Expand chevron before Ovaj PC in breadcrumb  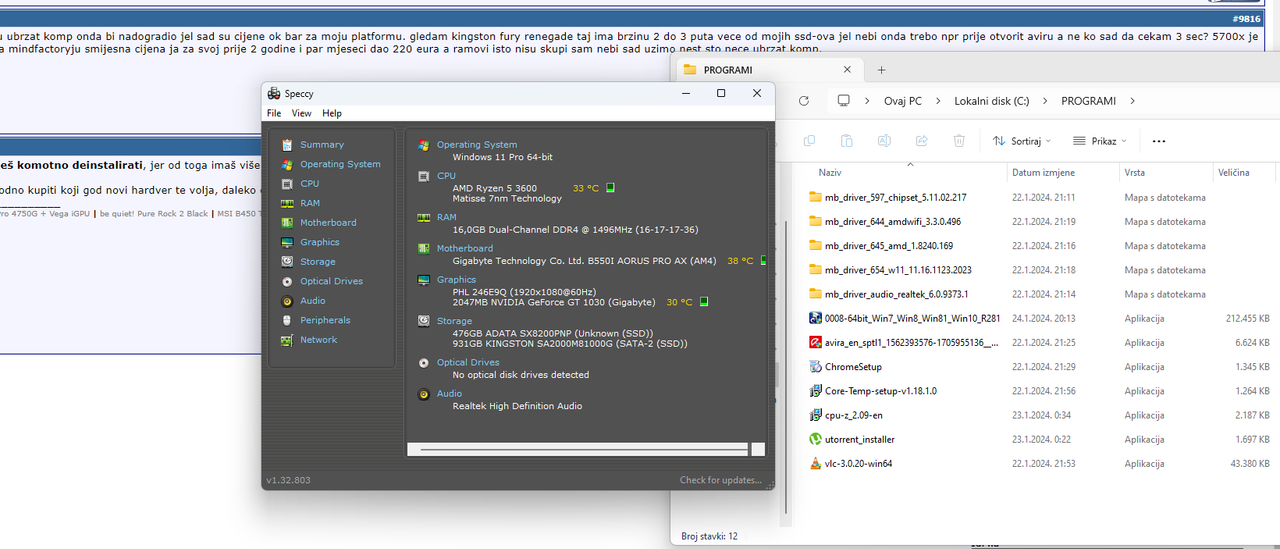pyautogui.click(x=867, y=101)
